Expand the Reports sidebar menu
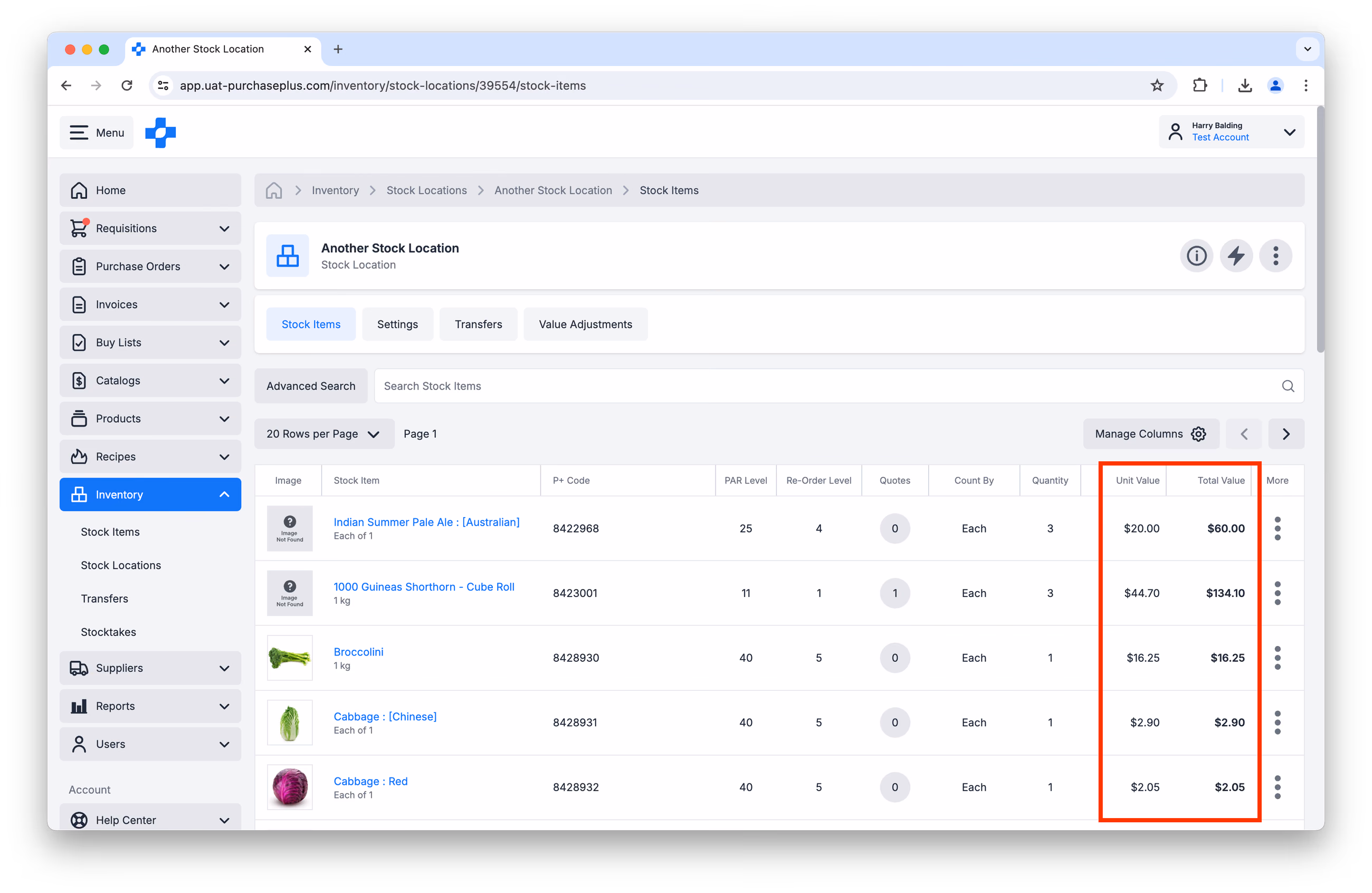The height and width of the screenshot is (893, 1372). [x=150, y=706]
